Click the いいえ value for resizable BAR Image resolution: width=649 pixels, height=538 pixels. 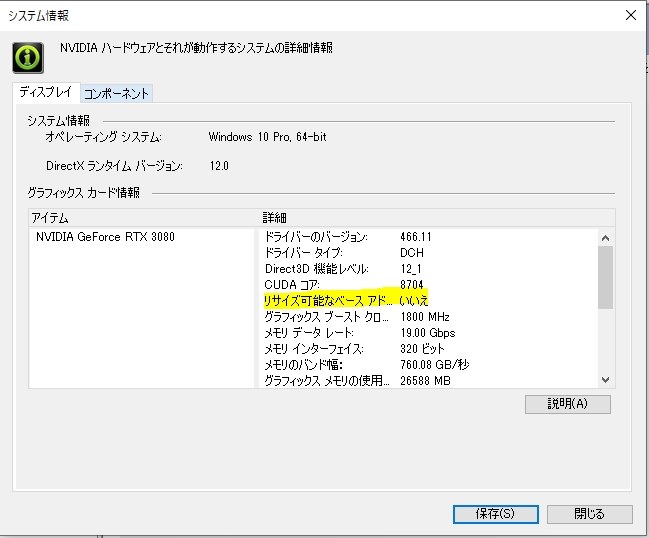coord(413,300)
